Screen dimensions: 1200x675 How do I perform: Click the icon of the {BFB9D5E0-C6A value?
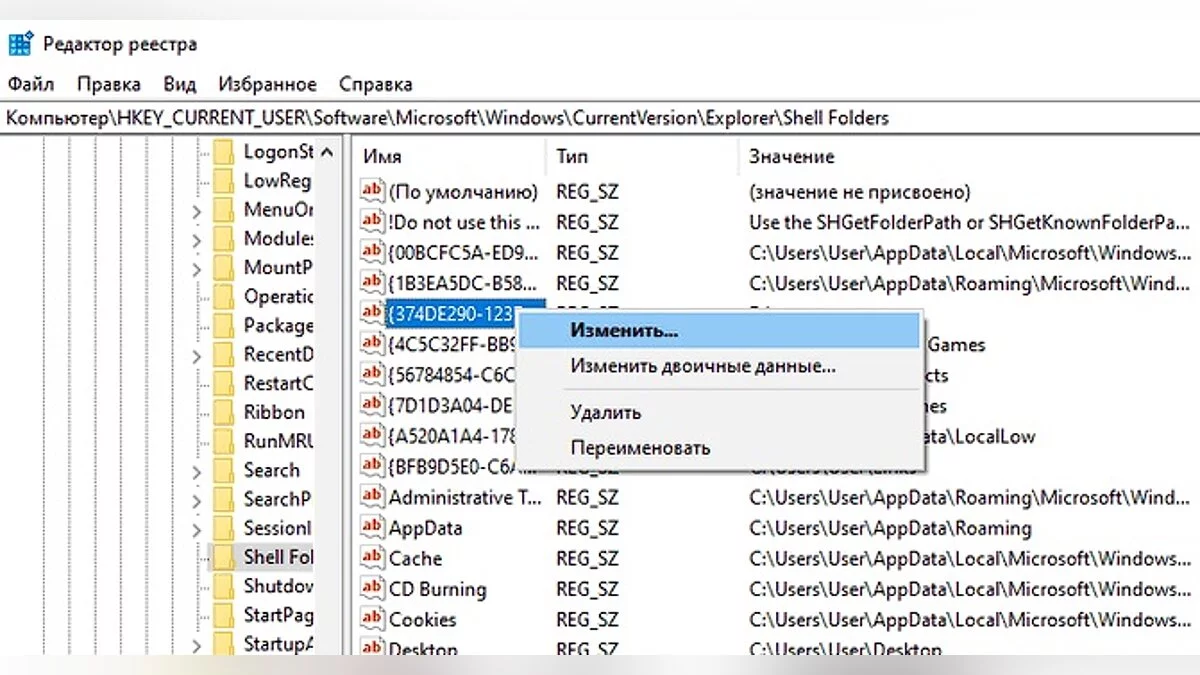tap(373, 466)
